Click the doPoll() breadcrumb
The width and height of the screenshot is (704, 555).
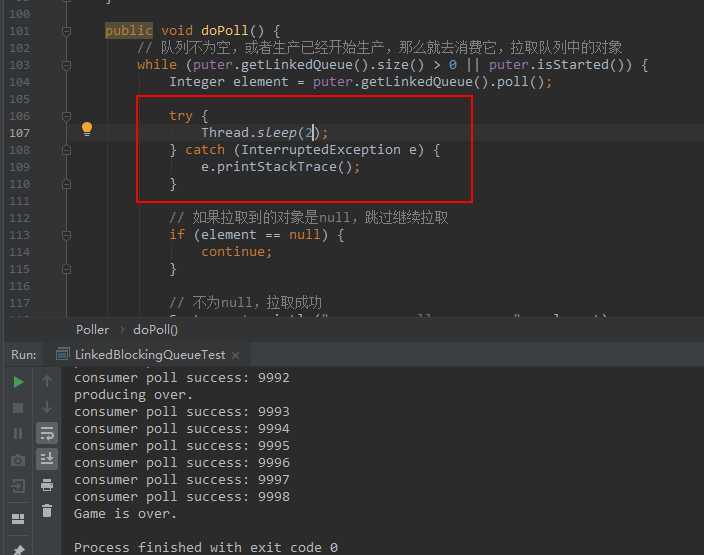[x=155, y=330]
